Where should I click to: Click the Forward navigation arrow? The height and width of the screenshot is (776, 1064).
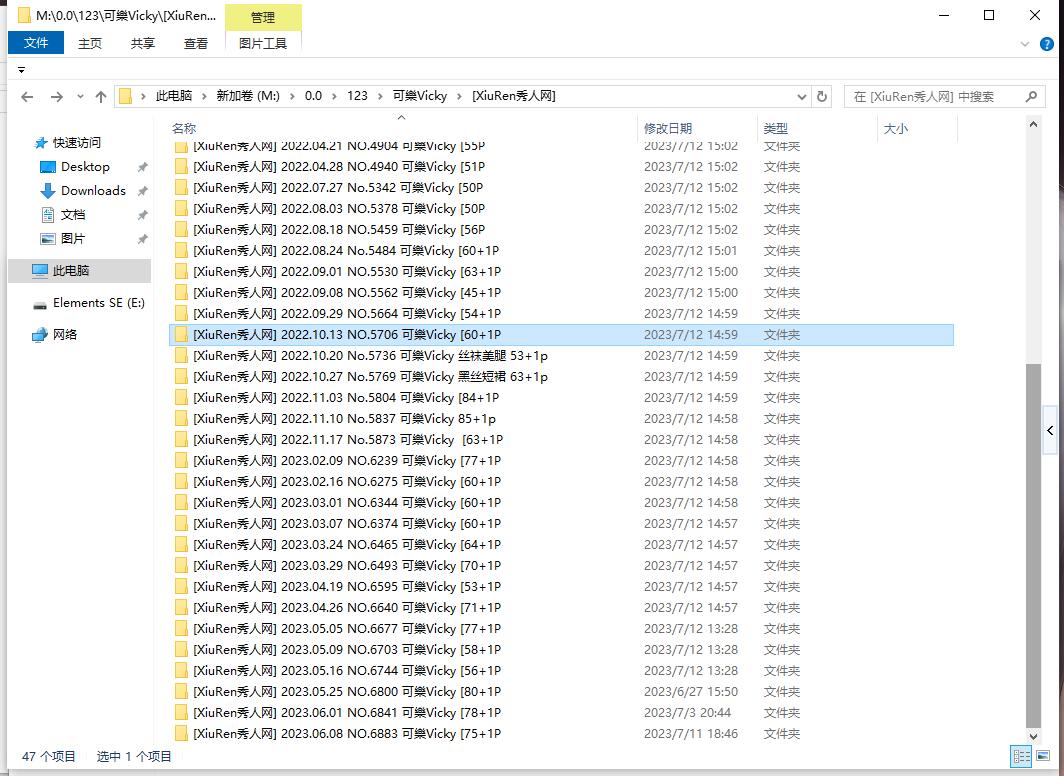pos(56,97)
